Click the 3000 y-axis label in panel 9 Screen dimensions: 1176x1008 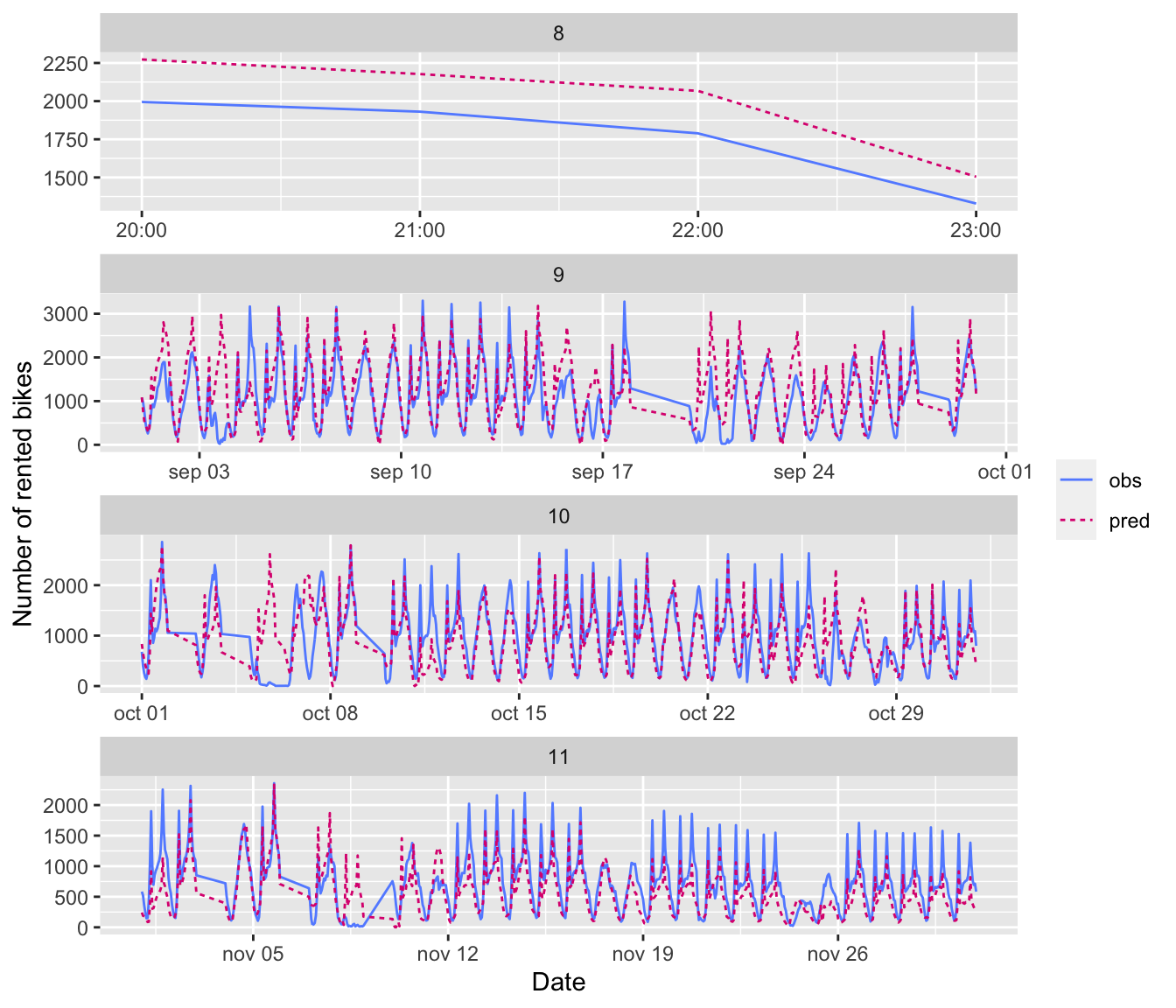click(65, 314)
